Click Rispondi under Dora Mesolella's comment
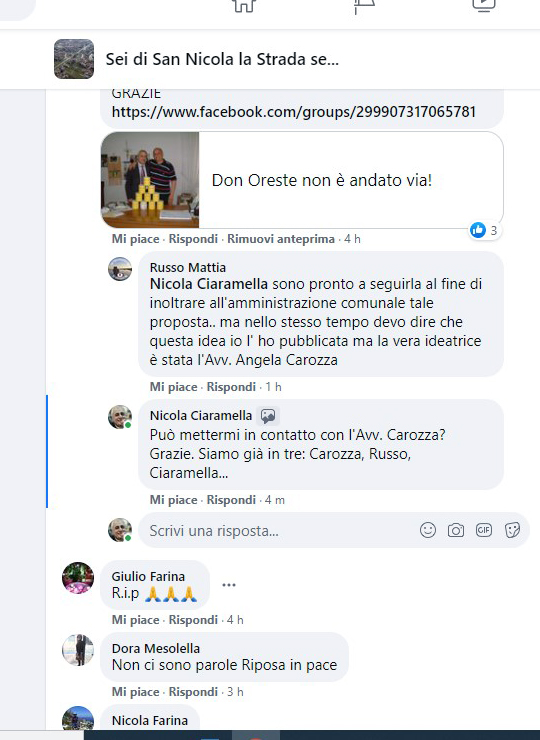The image size is (540, 740). tap(193, 692)
